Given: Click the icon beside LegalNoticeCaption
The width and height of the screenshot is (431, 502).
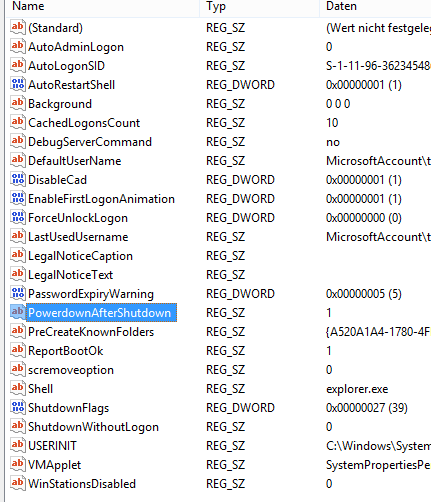Looking at the screenshot, I should (18, 255).
